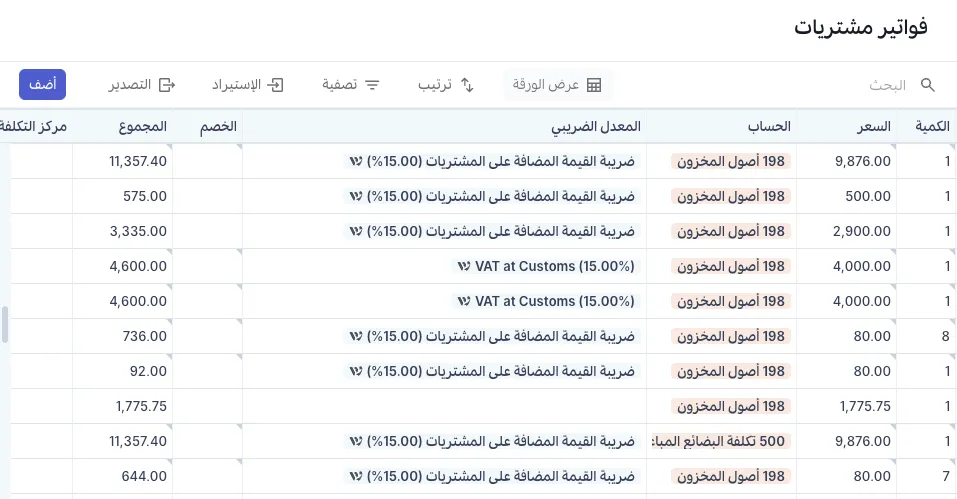The height and width of the screenshot is (499, 957).
Task: Click the فواتير مشتريات page title
Action: point(861,27)
